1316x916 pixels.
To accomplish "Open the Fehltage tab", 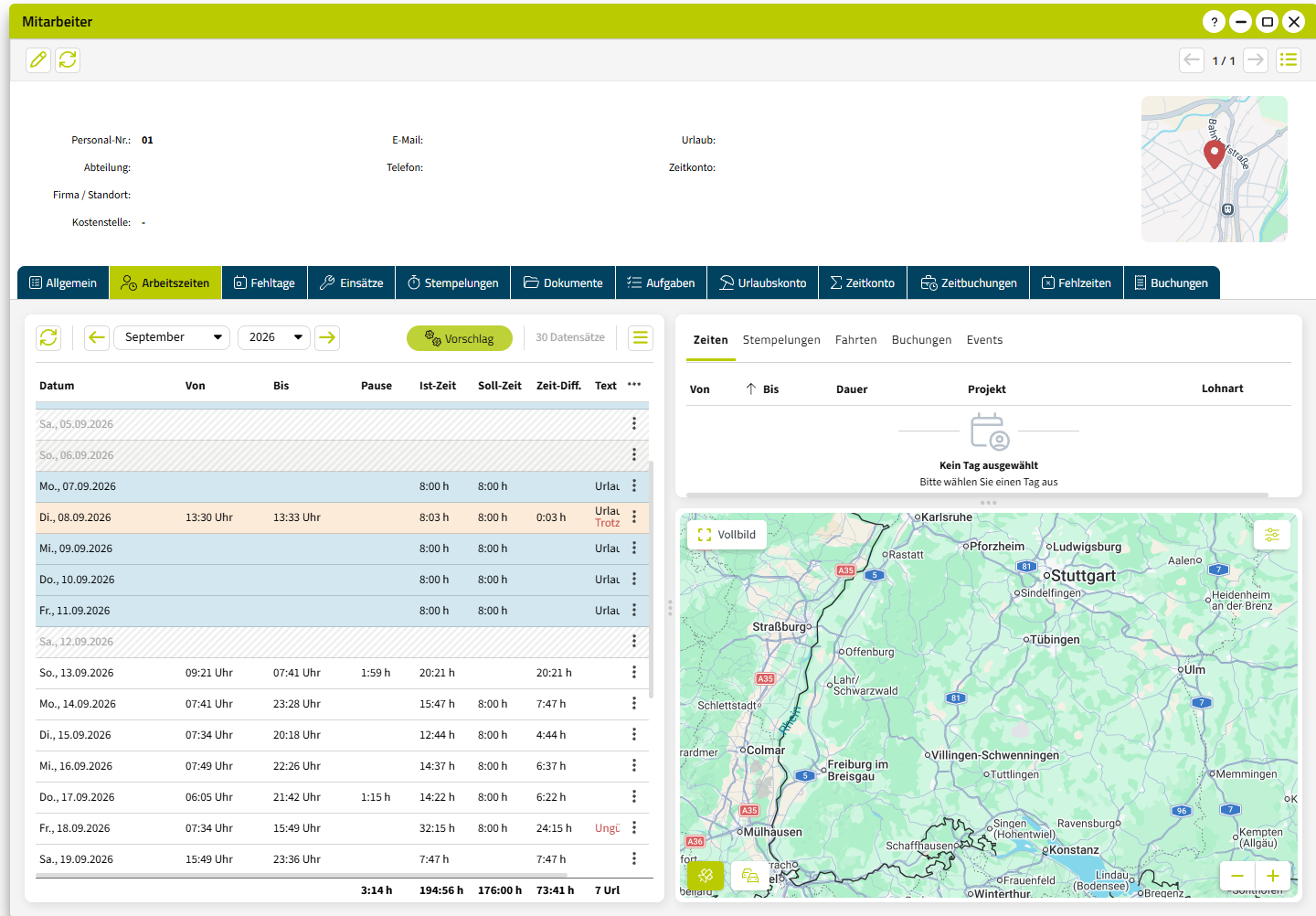I will [265, 282].
